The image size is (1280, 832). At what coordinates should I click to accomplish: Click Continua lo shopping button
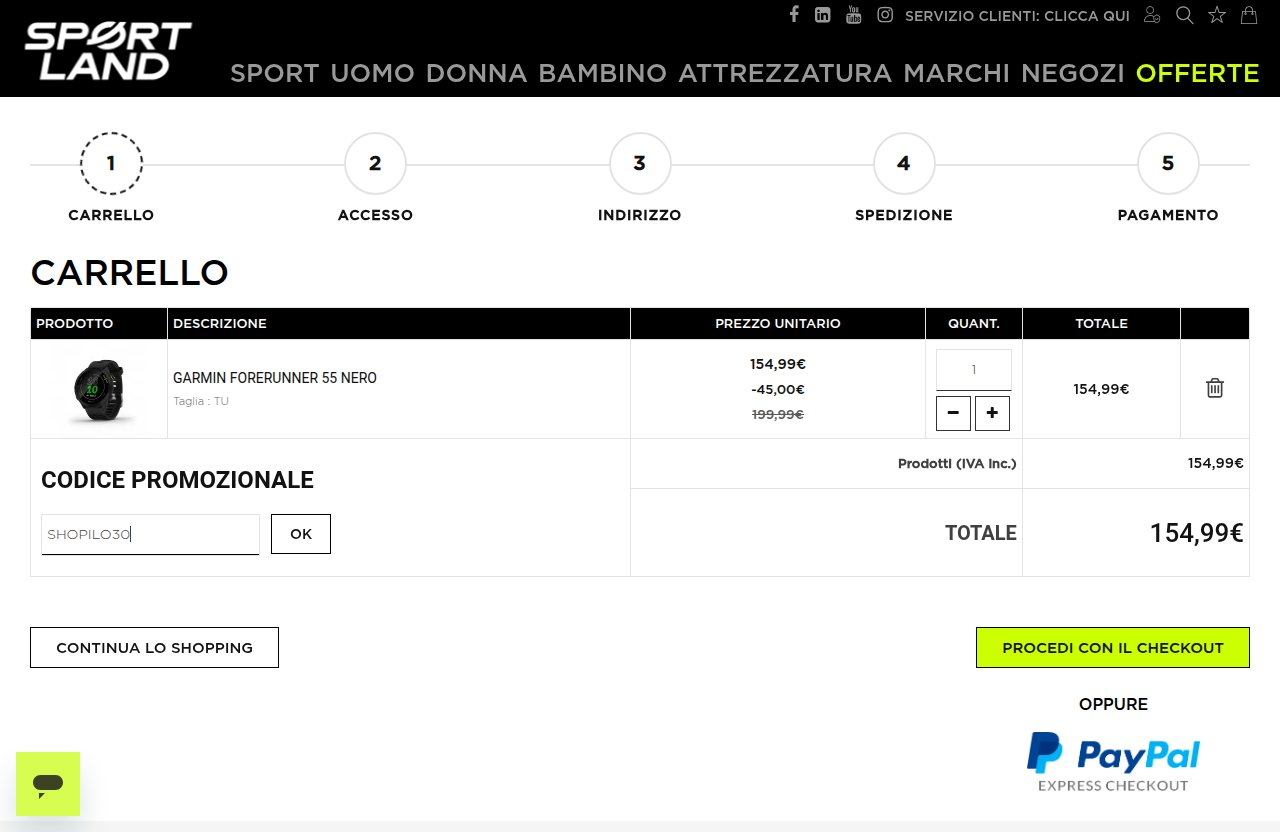click(x=154, y=647)
